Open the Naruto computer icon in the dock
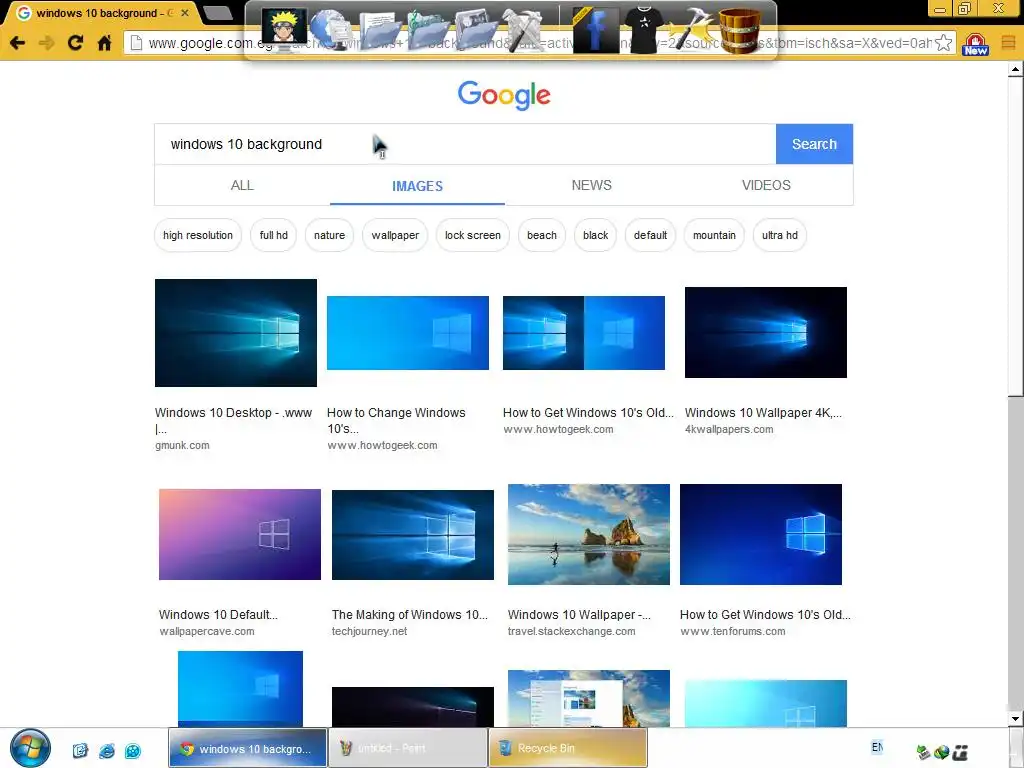Viewport: 1024px width, 768px height. click(284, 27)
